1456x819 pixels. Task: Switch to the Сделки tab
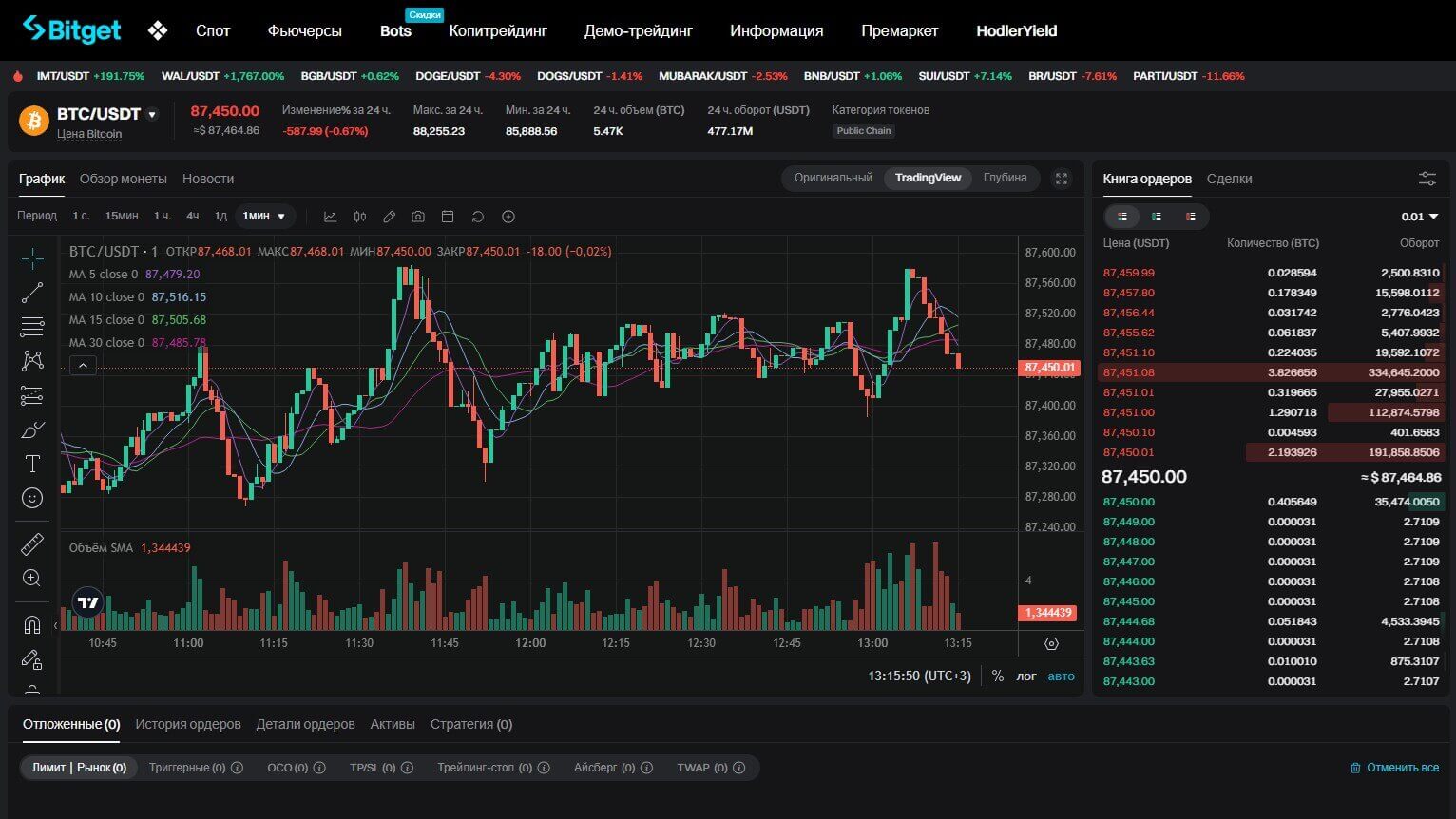pos(1229,179)
